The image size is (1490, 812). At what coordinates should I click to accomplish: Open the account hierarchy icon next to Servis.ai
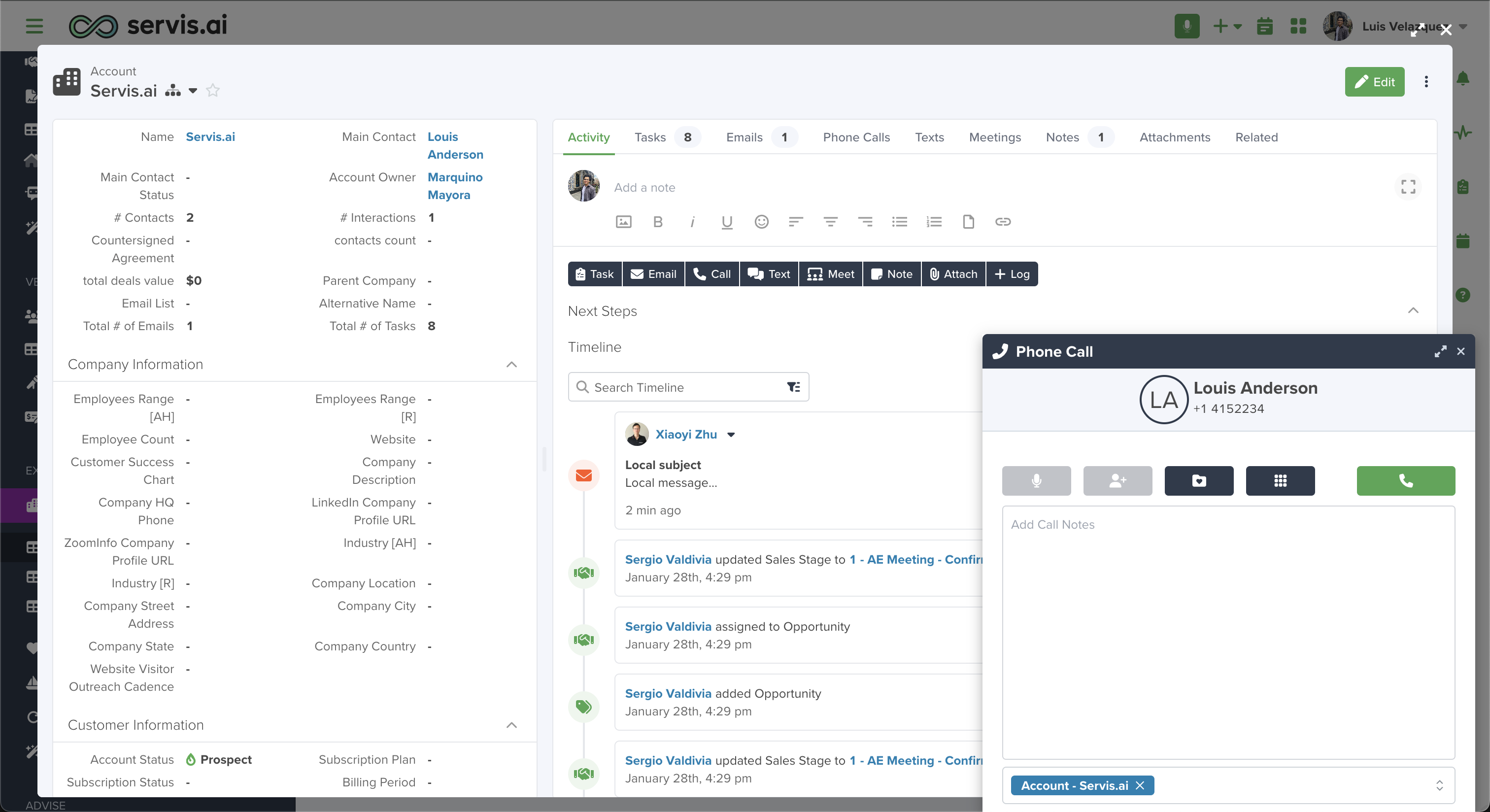point(172,90)
